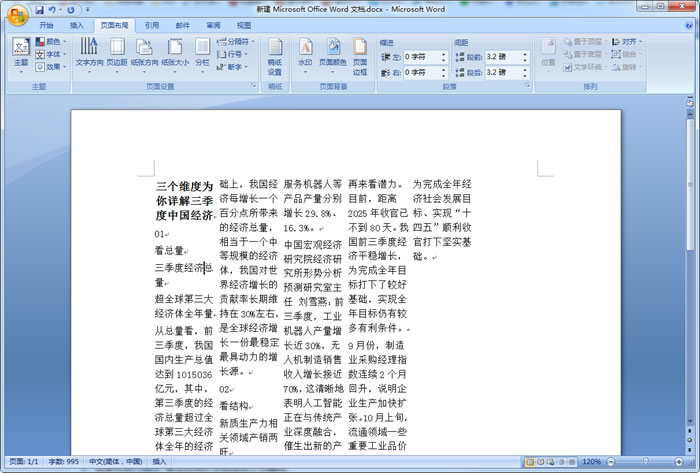This screenshot has height=473, width=700.
Task: Select the 纸张方向 orientation icon
Action: click(145, 52)
